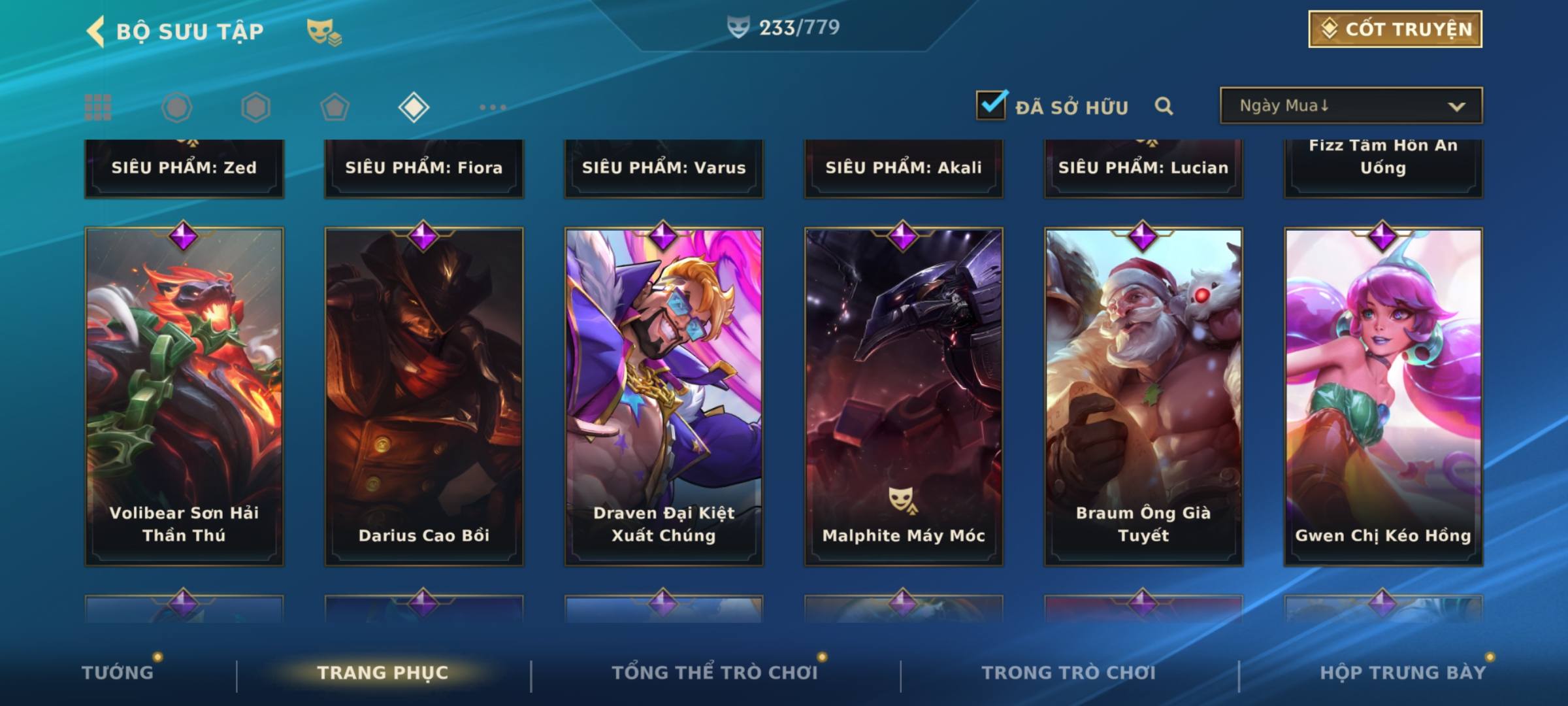Select the Trong Trò Chơi tab
The width and height of the screenshot is (1568, 706).
tap(1068, 673)
